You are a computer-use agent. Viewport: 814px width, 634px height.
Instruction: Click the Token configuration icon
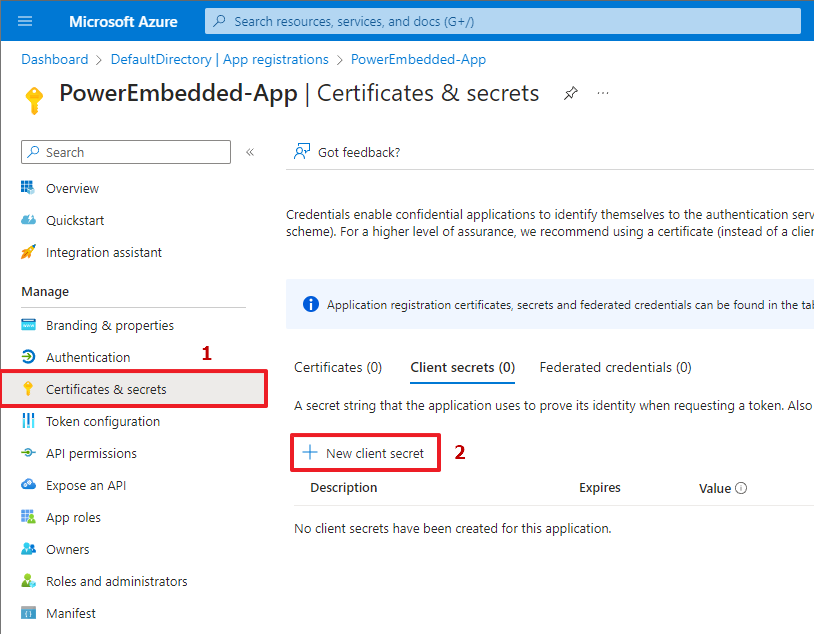(28, 421)
